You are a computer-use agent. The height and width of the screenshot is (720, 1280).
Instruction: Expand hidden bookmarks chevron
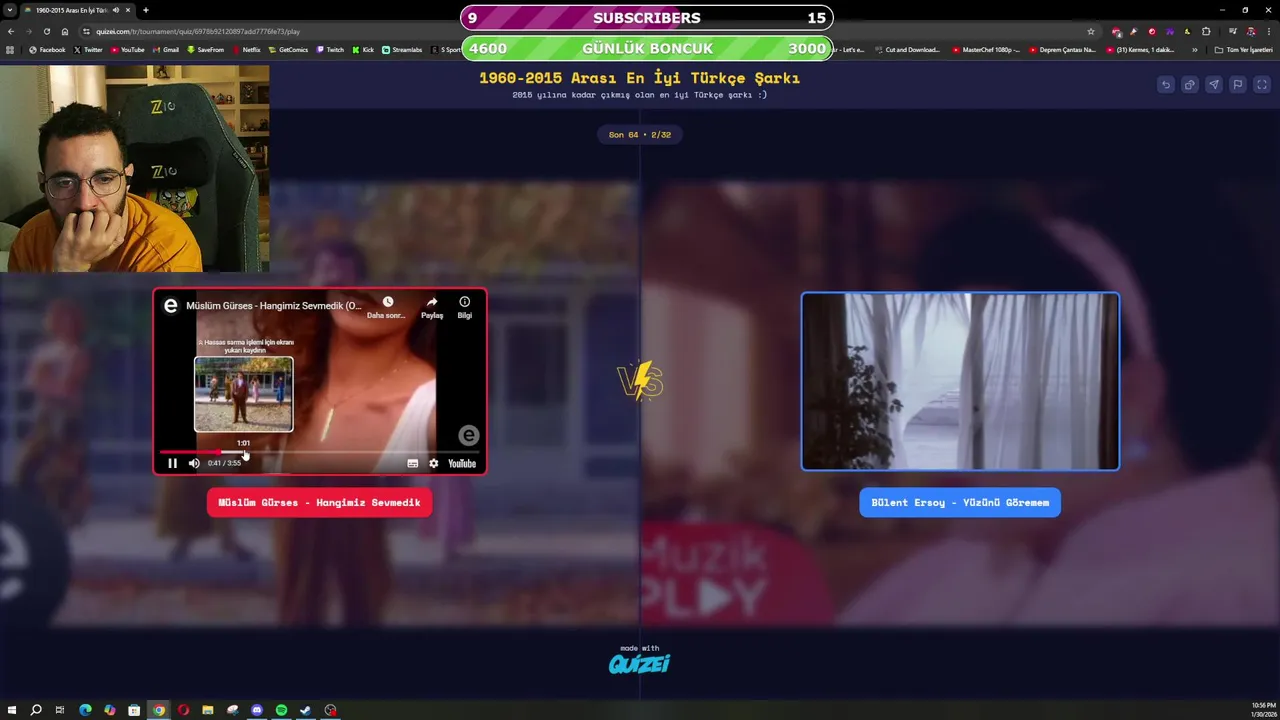tap(1194, 49)
